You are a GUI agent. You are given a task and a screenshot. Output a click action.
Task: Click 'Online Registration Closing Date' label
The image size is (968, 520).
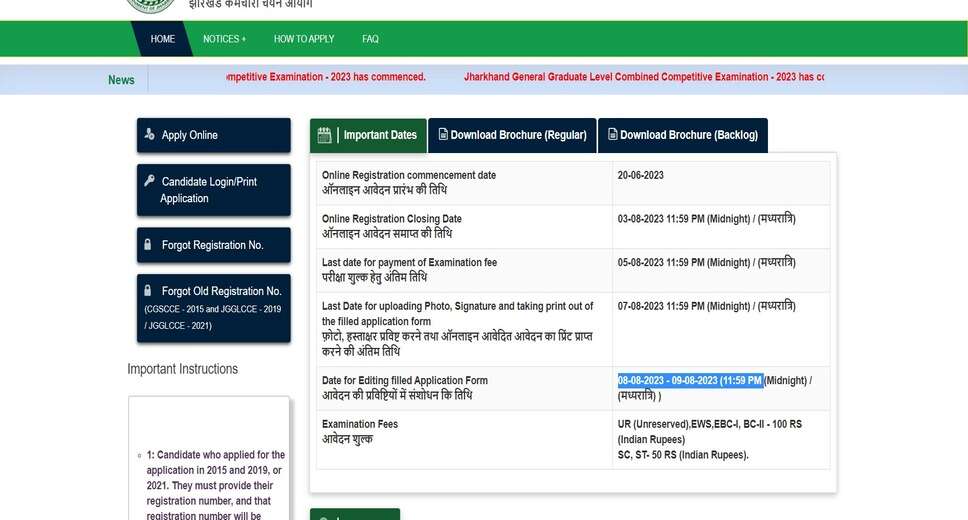click(391, 219)
